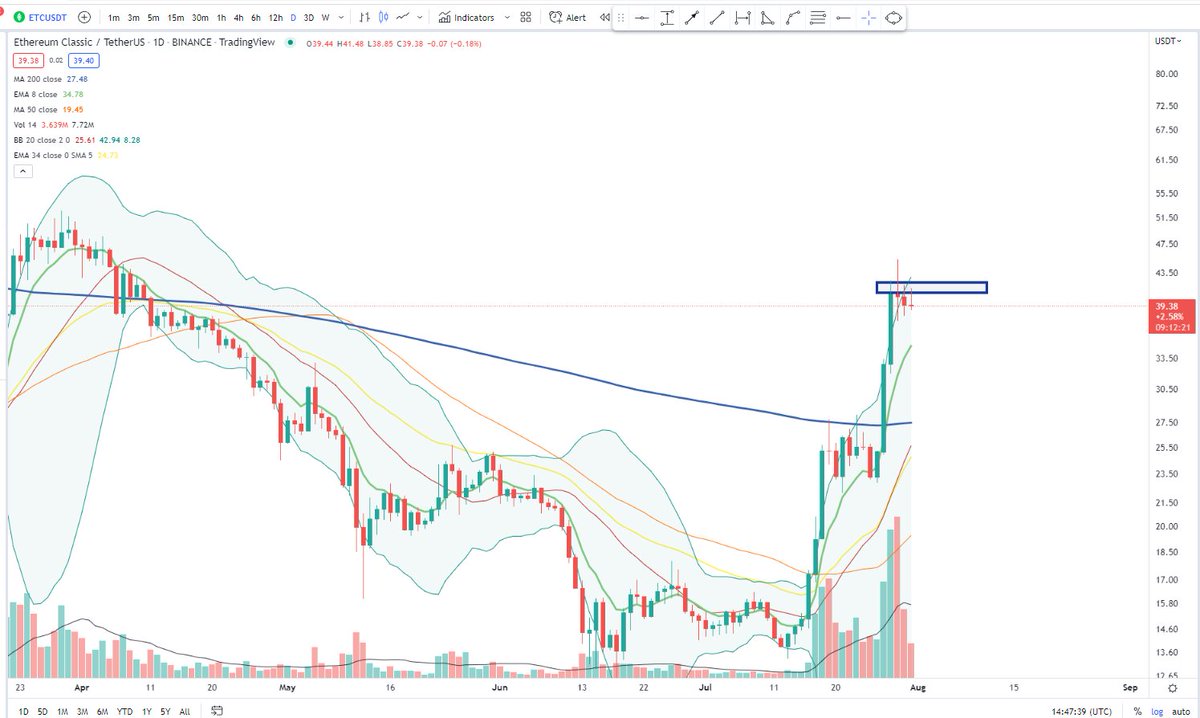This screenshot has height=718, width=1200.
Task: Collapse the indicator legend list
Action: pyautogui.click(x=22, y=170)
